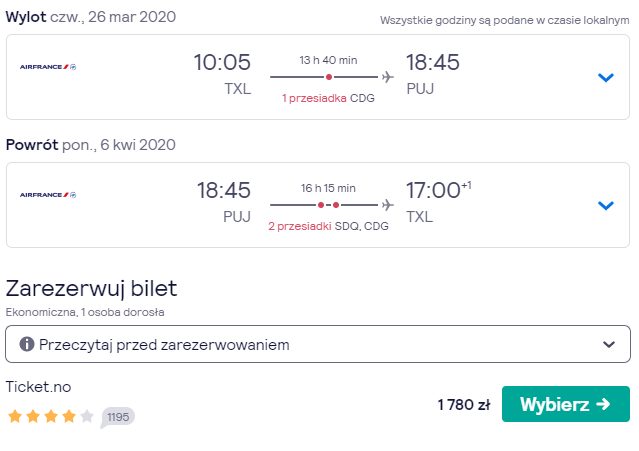
Task: Click the Air France logo on outbound flight
Action: click(x=48, y=67)
